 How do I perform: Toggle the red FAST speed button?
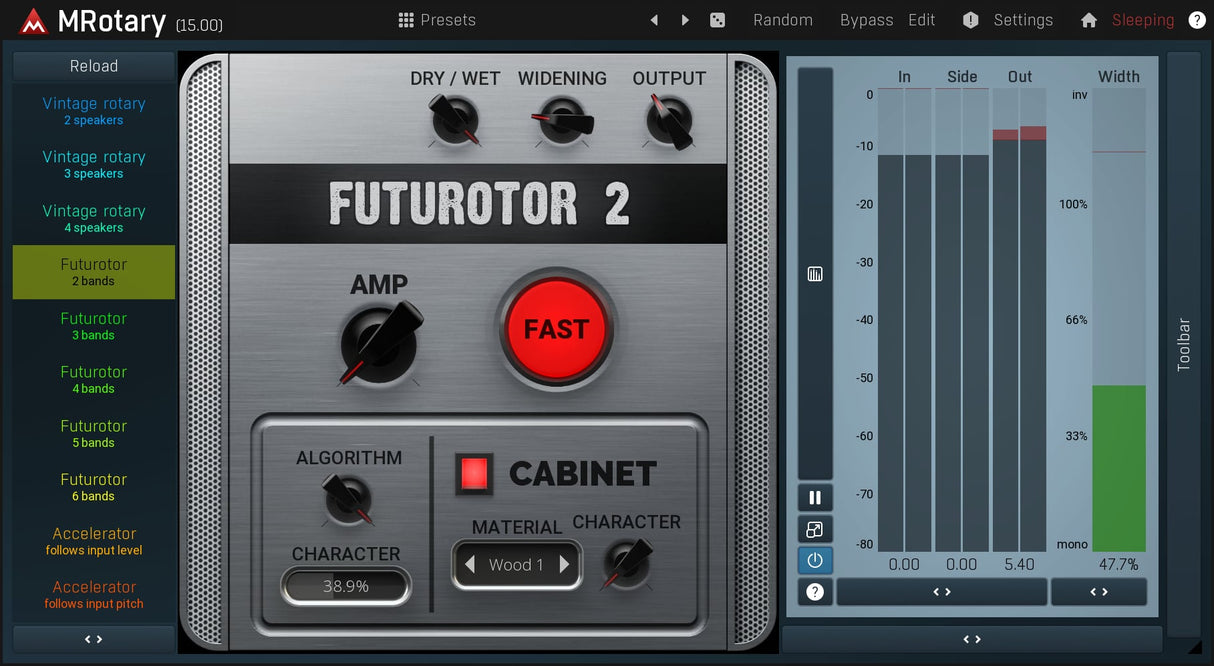tap(556, 329)
